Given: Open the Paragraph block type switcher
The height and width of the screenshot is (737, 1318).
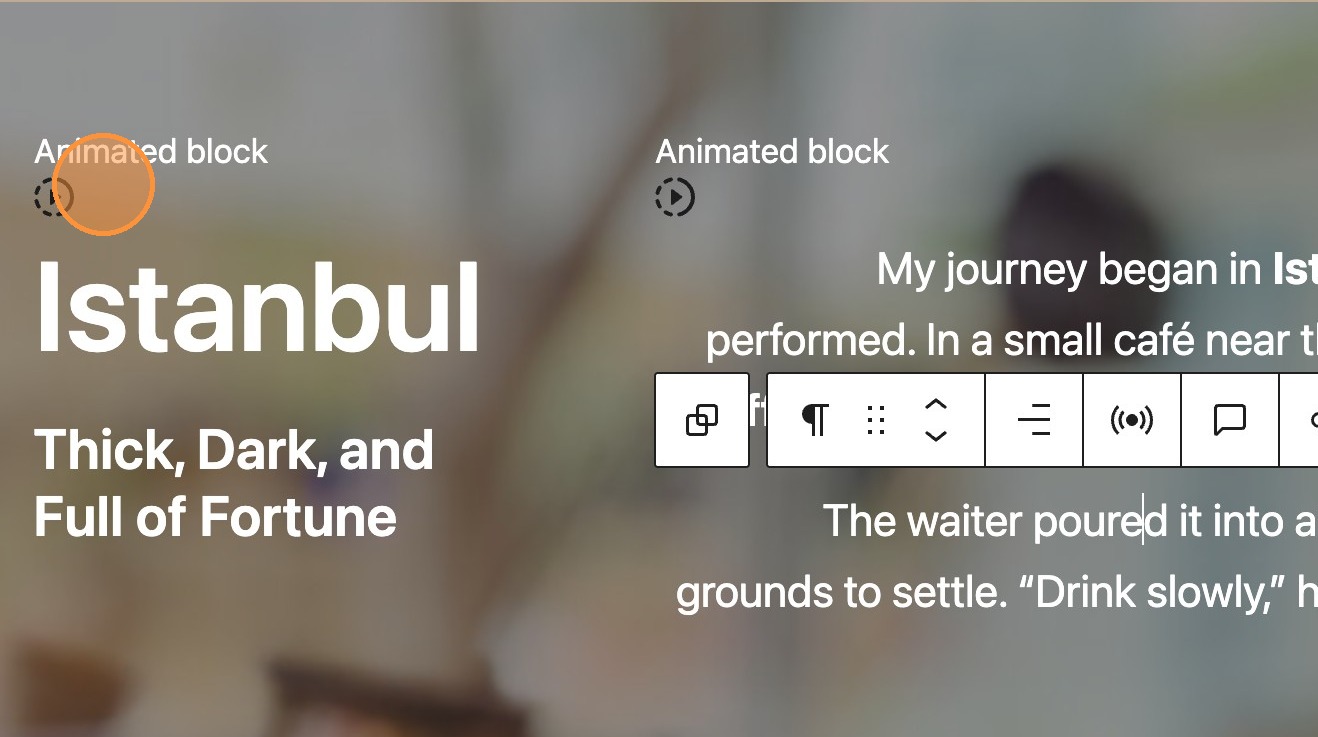Looking at the screenshot, I should 815,421.
